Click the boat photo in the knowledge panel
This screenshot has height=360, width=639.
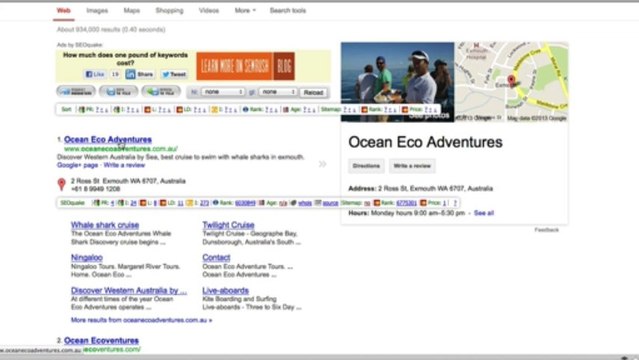coord(397,82)
